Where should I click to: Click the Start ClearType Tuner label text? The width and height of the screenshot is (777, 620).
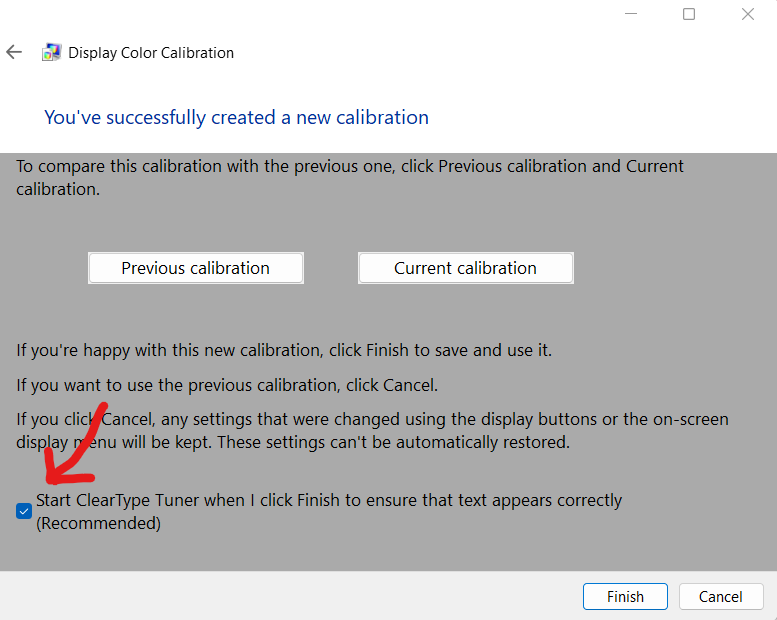(x=328, y=500)
